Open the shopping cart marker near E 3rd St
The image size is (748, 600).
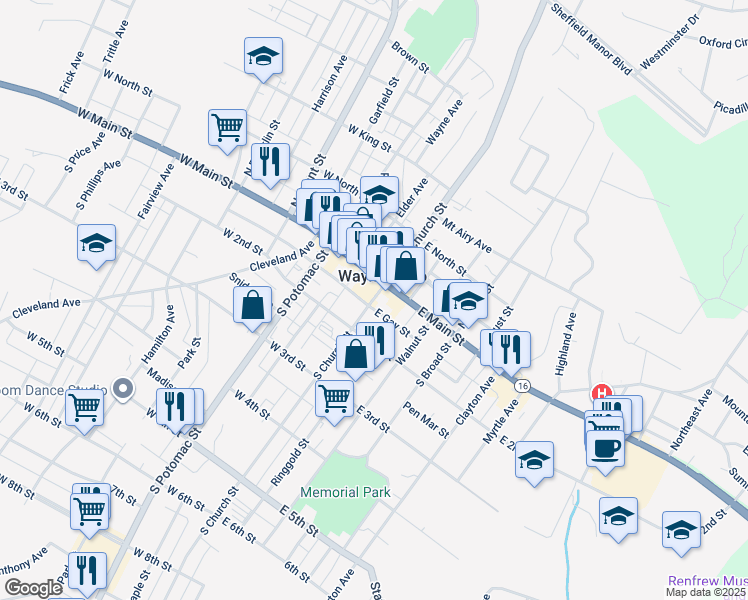click(x=334, y=396)
